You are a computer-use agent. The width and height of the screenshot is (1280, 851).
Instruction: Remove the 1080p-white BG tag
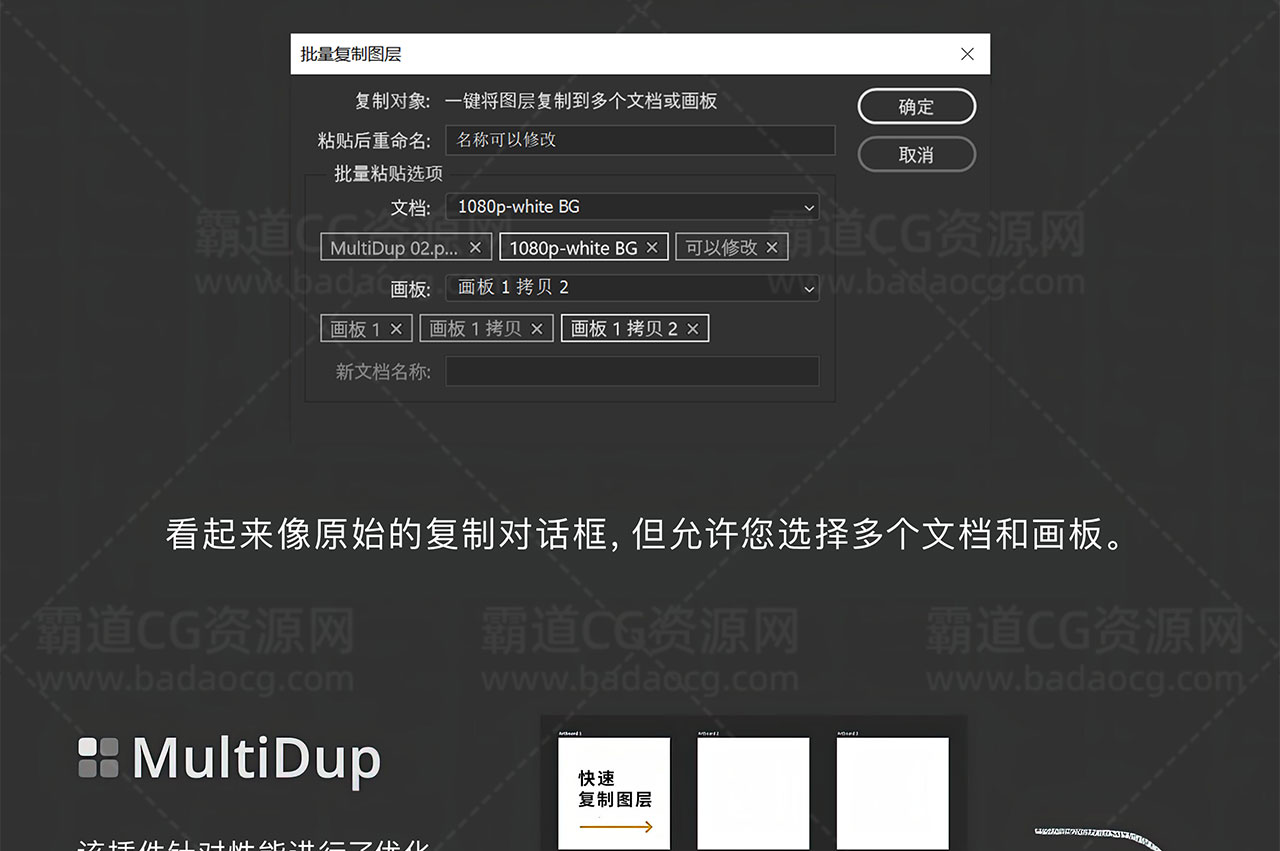click(x=652, y=248)
